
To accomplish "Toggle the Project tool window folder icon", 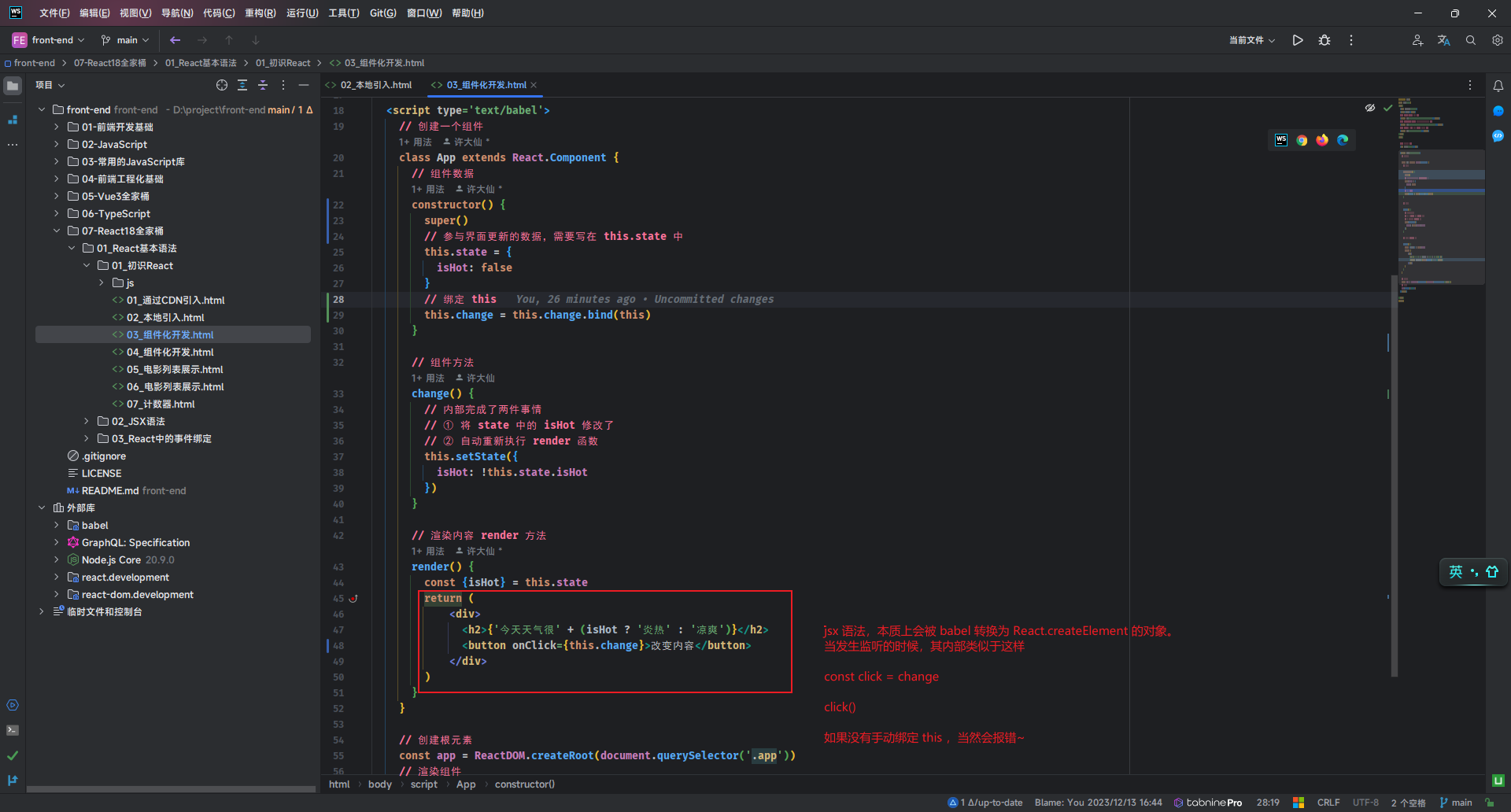I will (x=13, y=86).
